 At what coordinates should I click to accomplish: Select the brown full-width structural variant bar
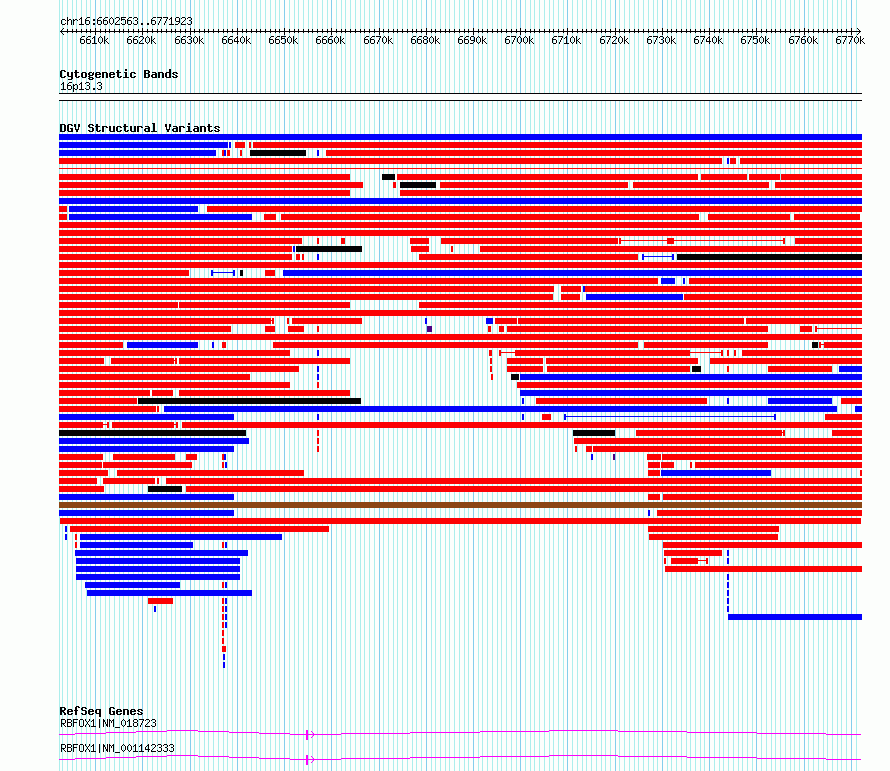460,505
